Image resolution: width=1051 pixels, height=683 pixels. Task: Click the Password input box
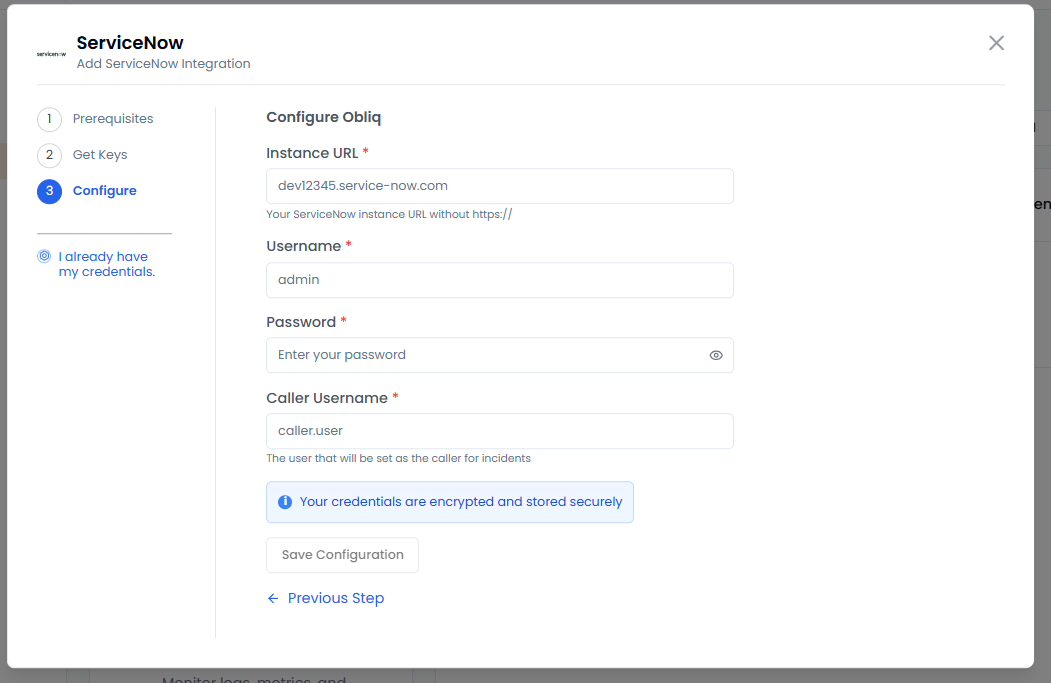485,355
